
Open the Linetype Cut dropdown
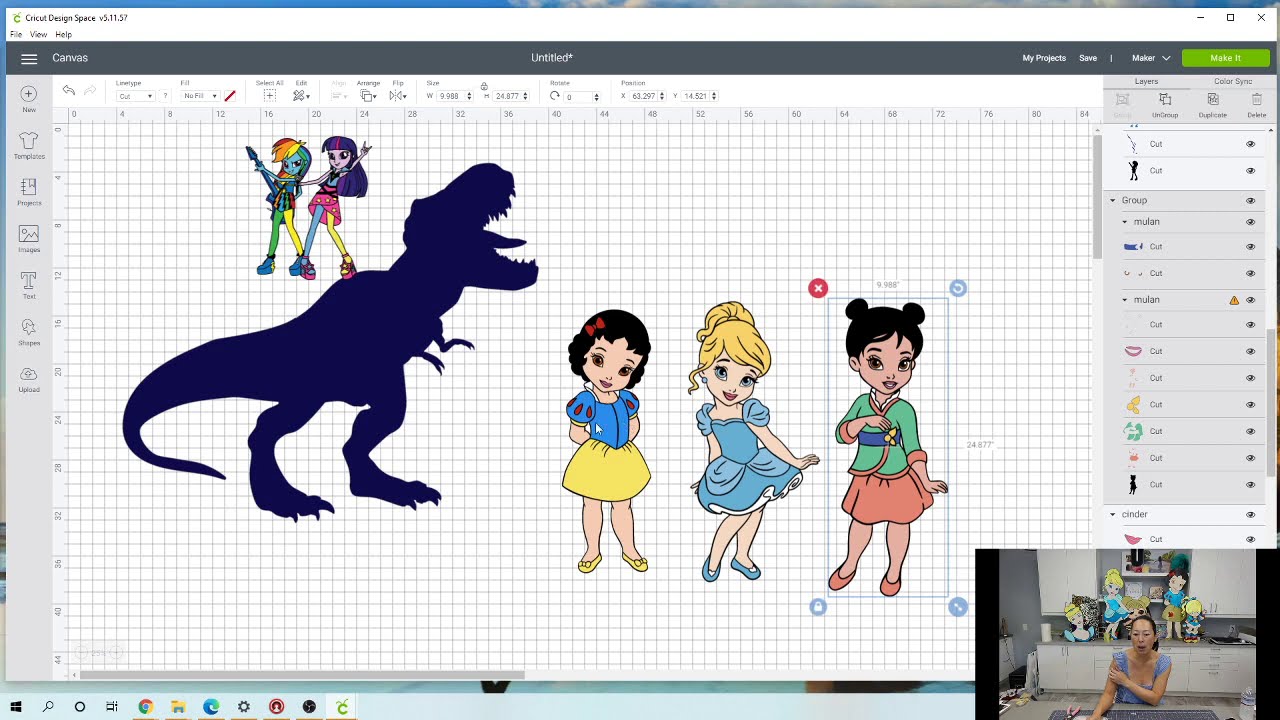point(135,96)
